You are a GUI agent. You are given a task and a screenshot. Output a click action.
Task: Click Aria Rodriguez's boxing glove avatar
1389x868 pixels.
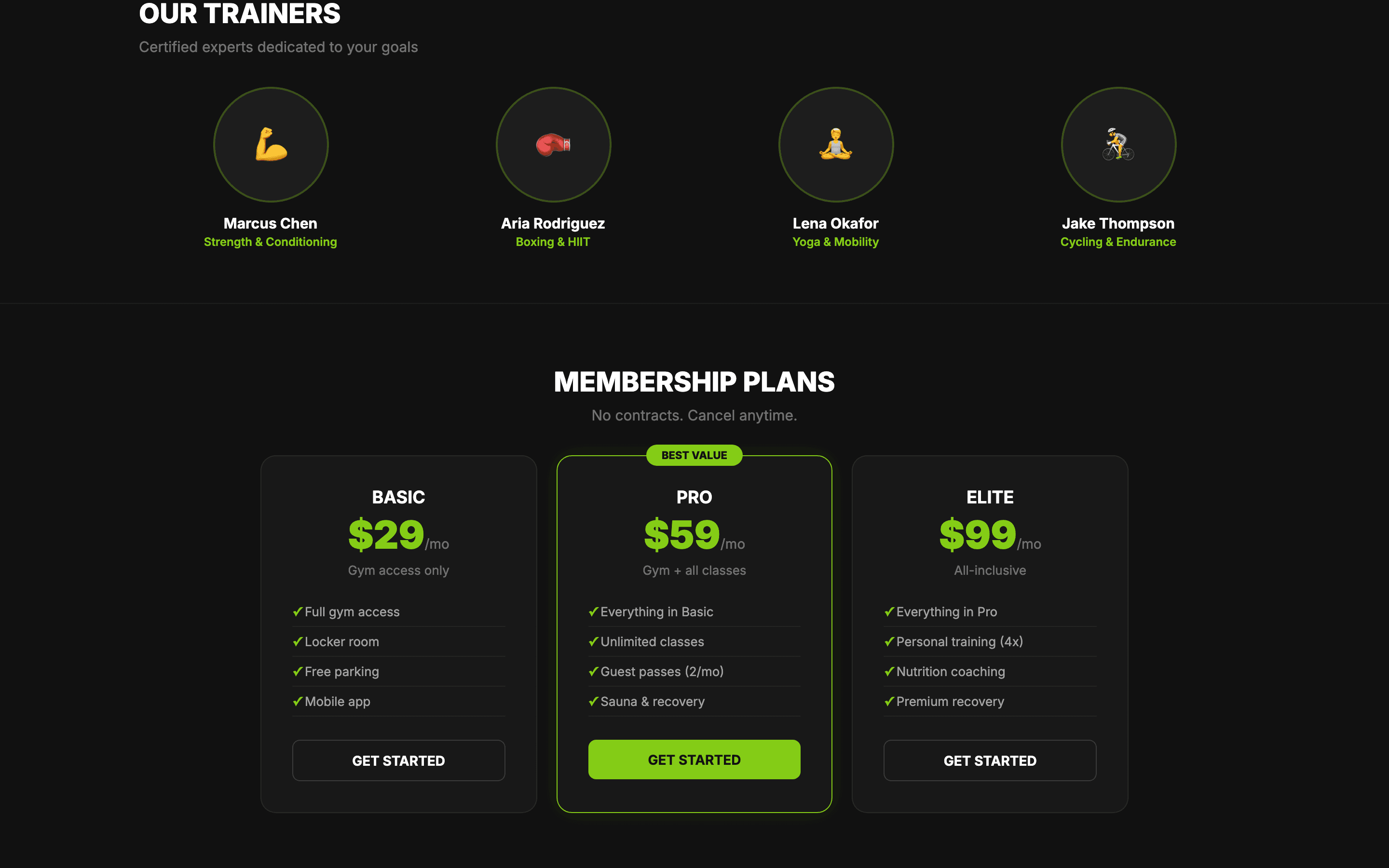tap(553, 145)
